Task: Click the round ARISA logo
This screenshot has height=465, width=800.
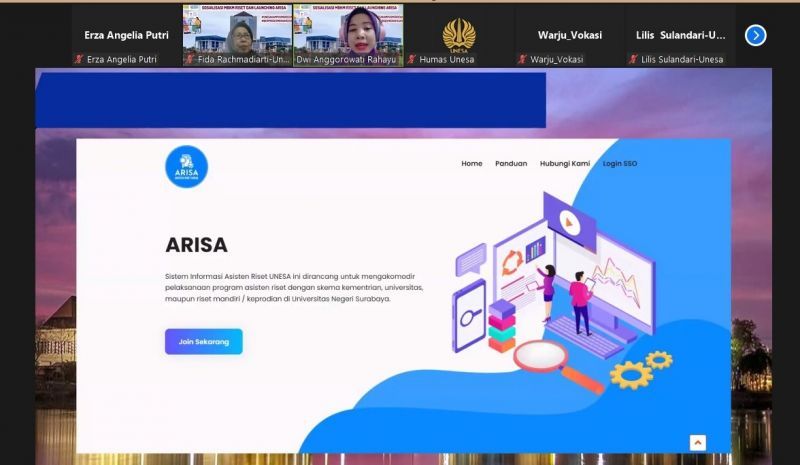Action: pyautogui.click(x=186, y=167)
